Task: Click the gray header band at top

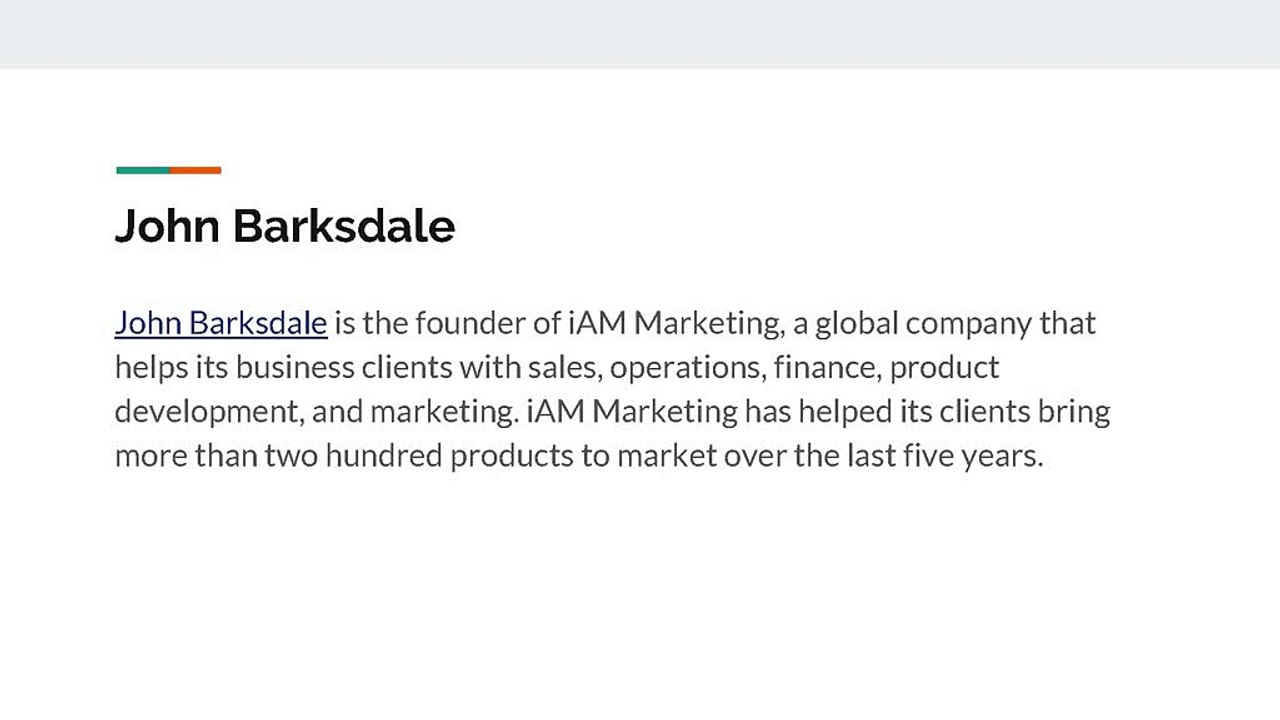Action: coord(640,34)
